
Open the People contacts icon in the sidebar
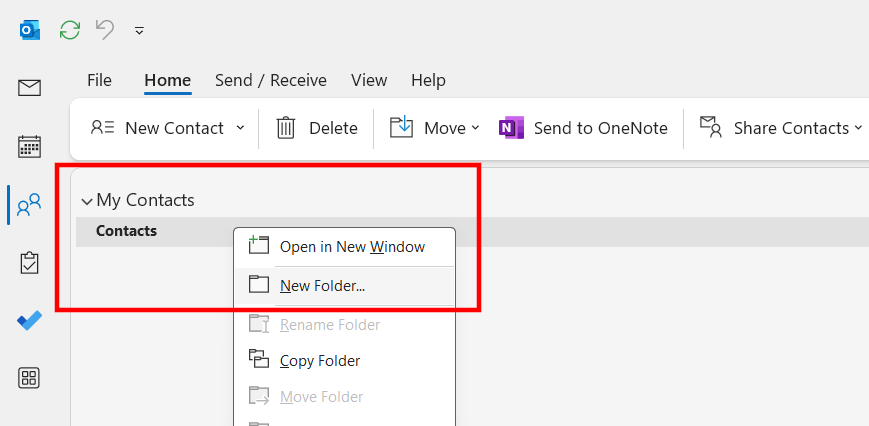coord(29,204)
